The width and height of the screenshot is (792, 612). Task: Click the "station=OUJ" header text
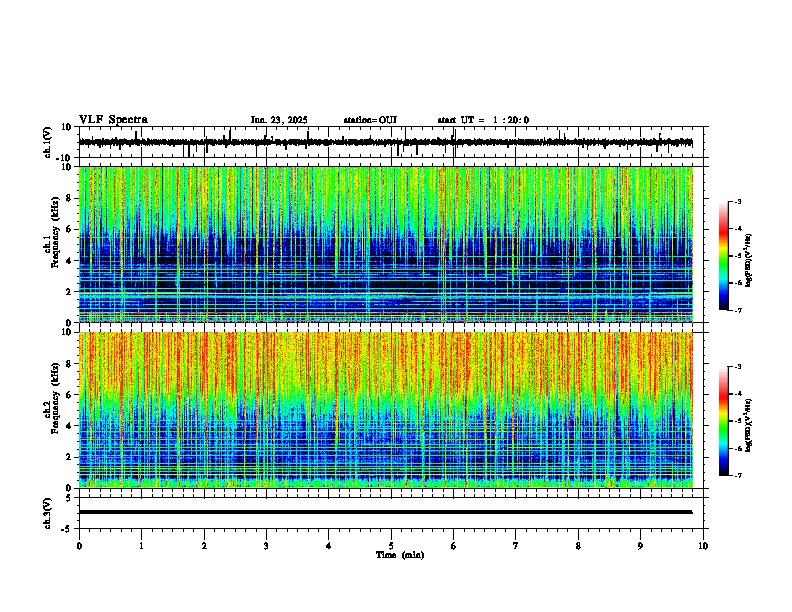(x=370, y=120)
